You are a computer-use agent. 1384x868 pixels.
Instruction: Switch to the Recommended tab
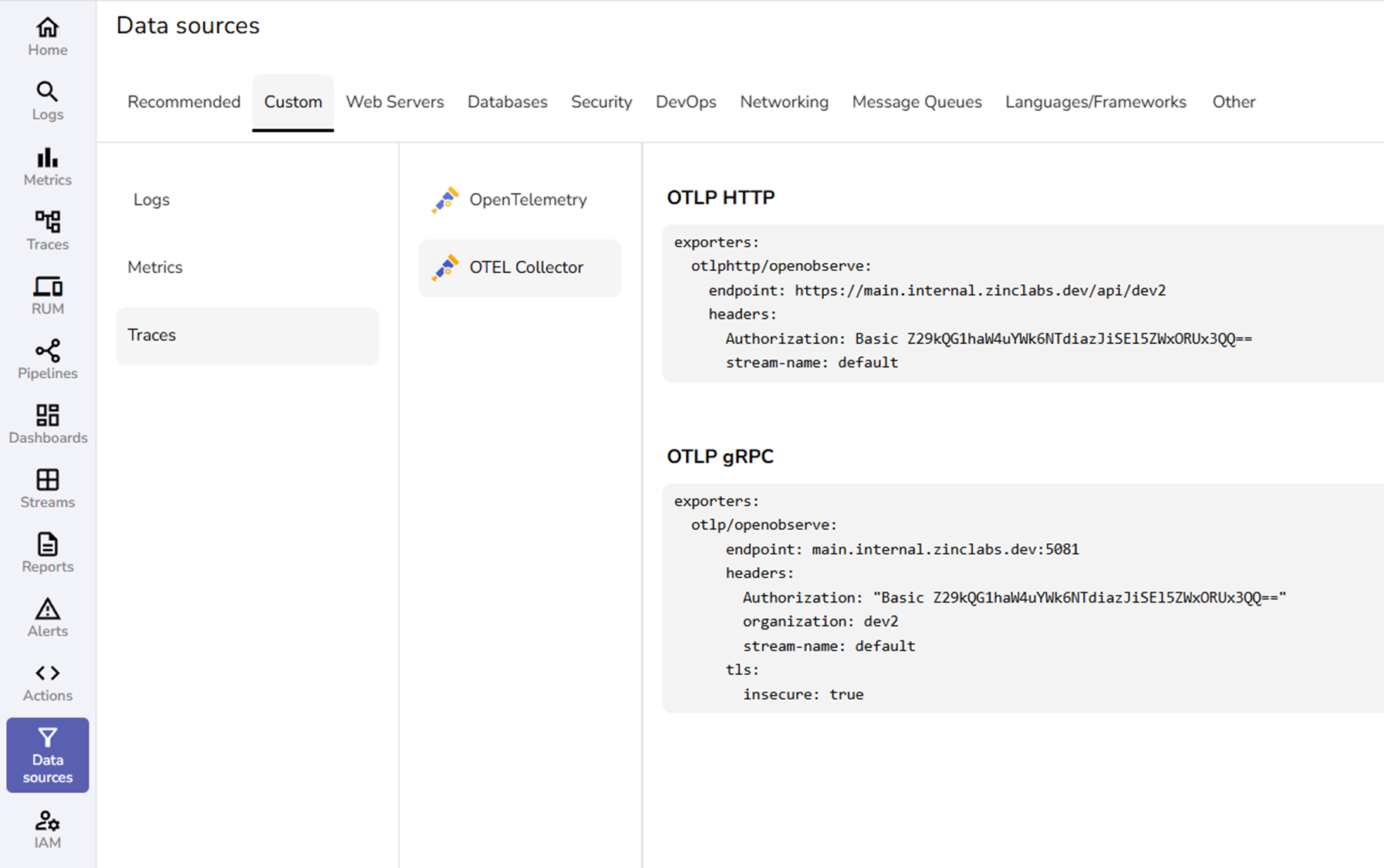[x=184, y=101]
